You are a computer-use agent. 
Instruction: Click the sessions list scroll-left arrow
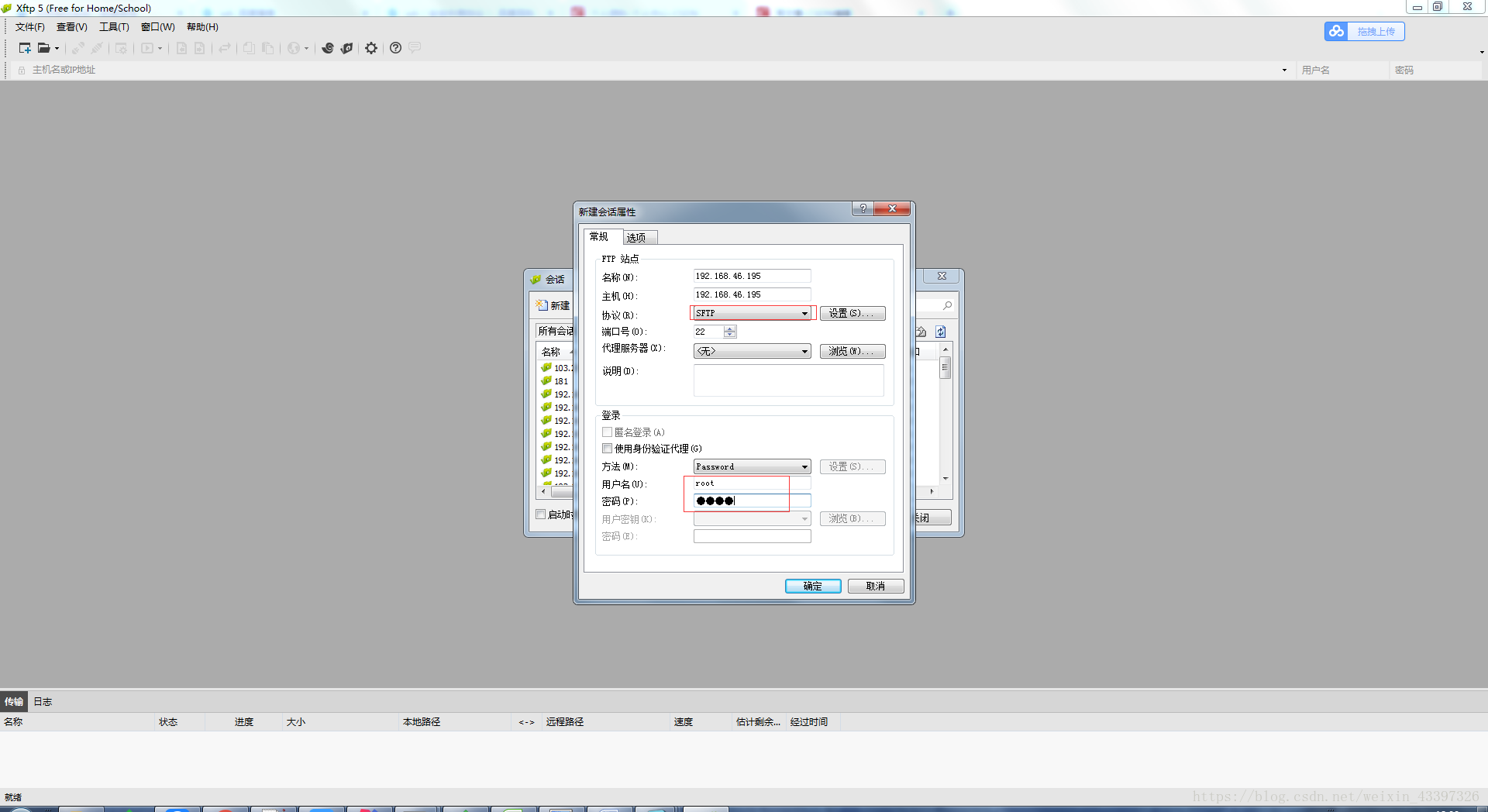543,491
